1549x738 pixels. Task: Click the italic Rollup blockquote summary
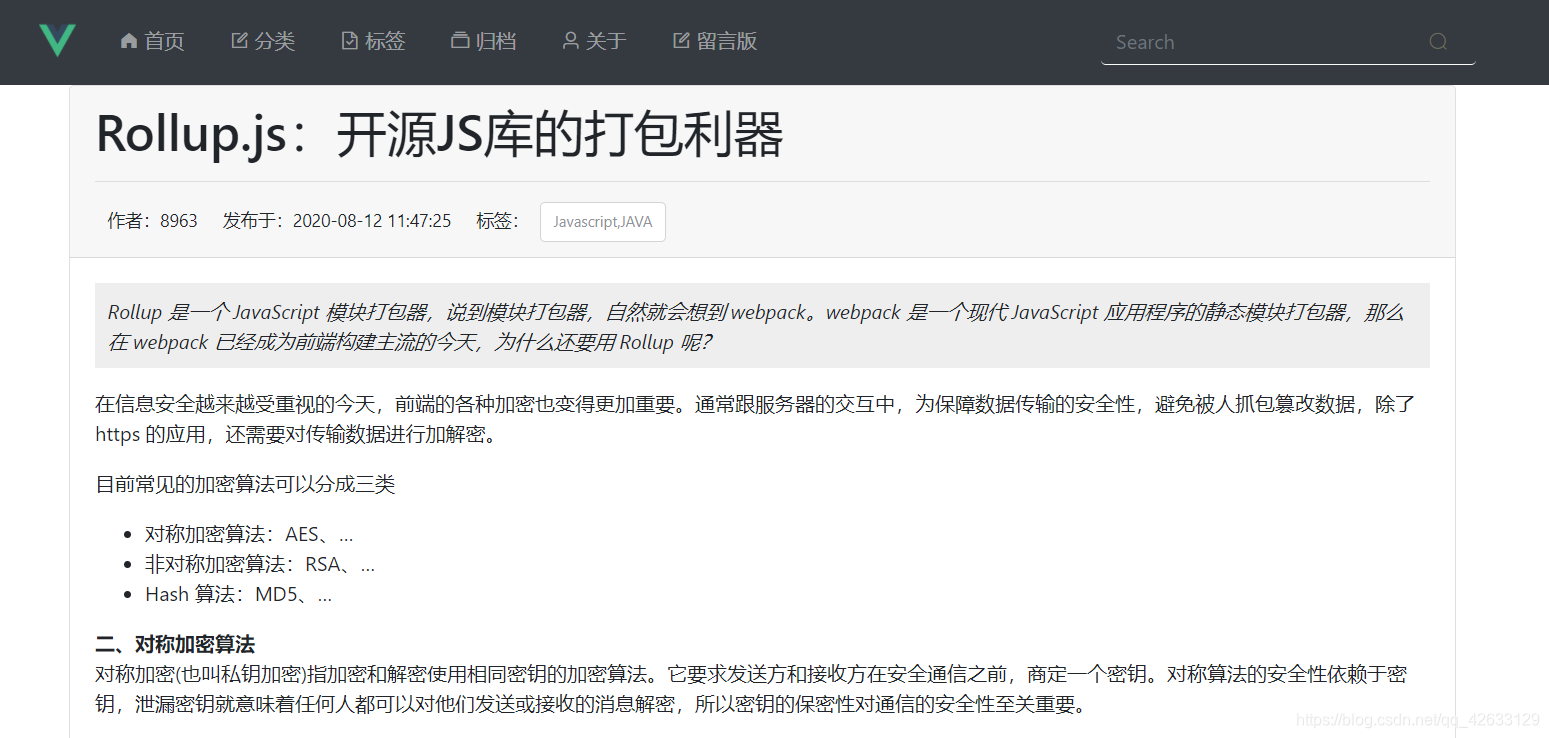762,326
